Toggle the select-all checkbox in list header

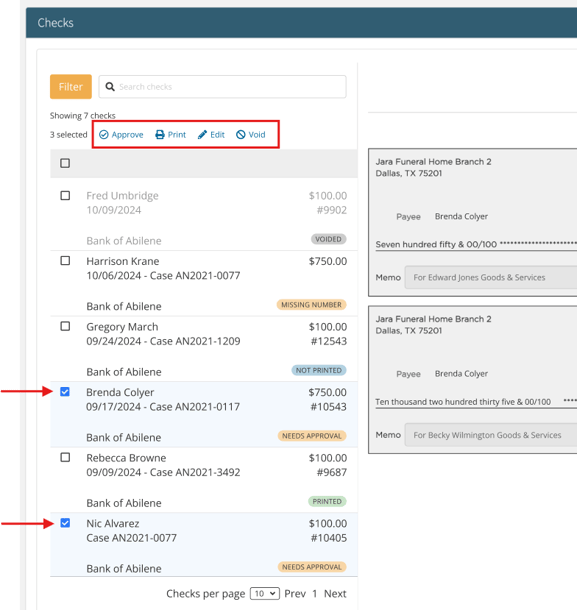65,163
